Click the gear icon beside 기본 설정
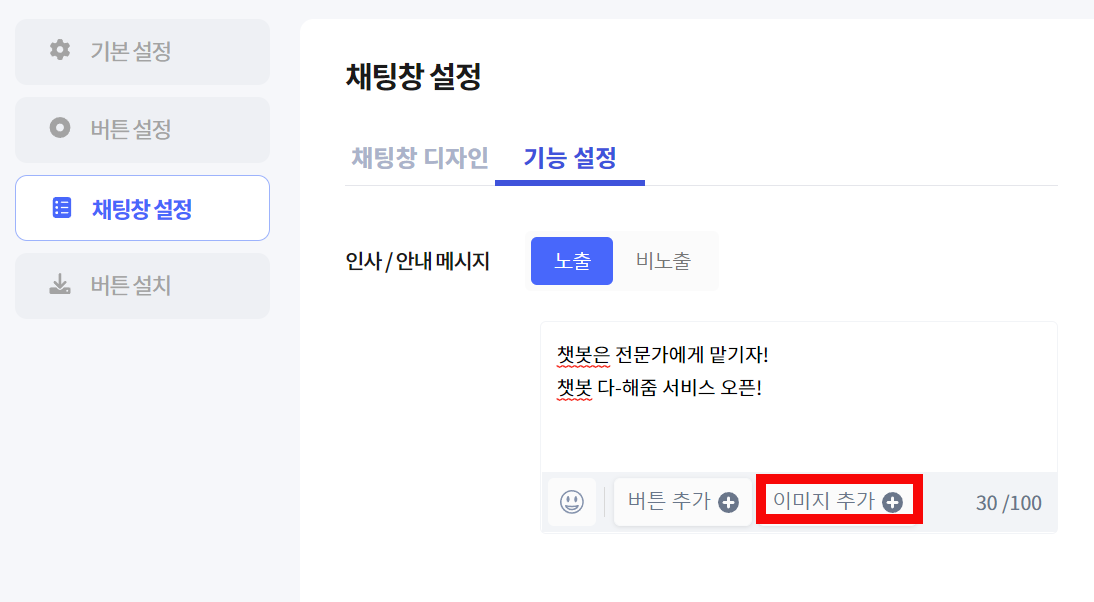 click(60, 50)
